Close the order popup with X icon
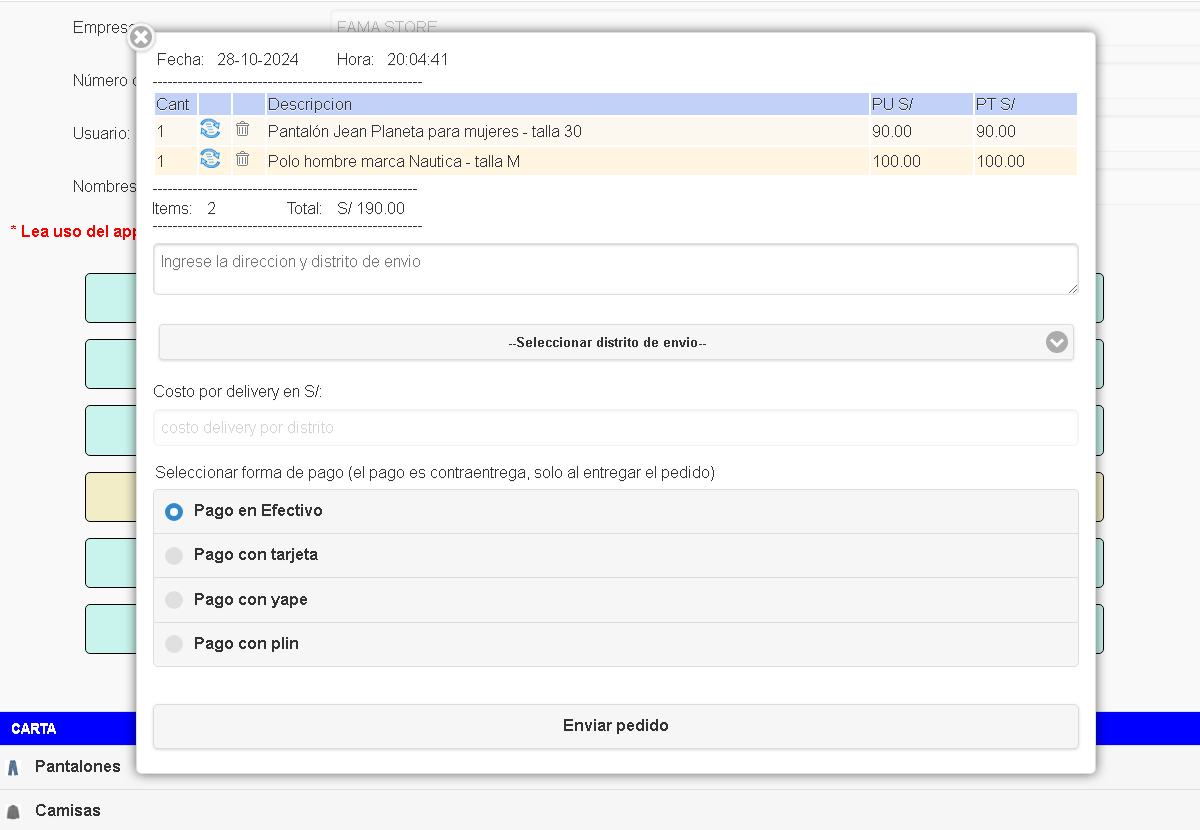 (141, 38)
